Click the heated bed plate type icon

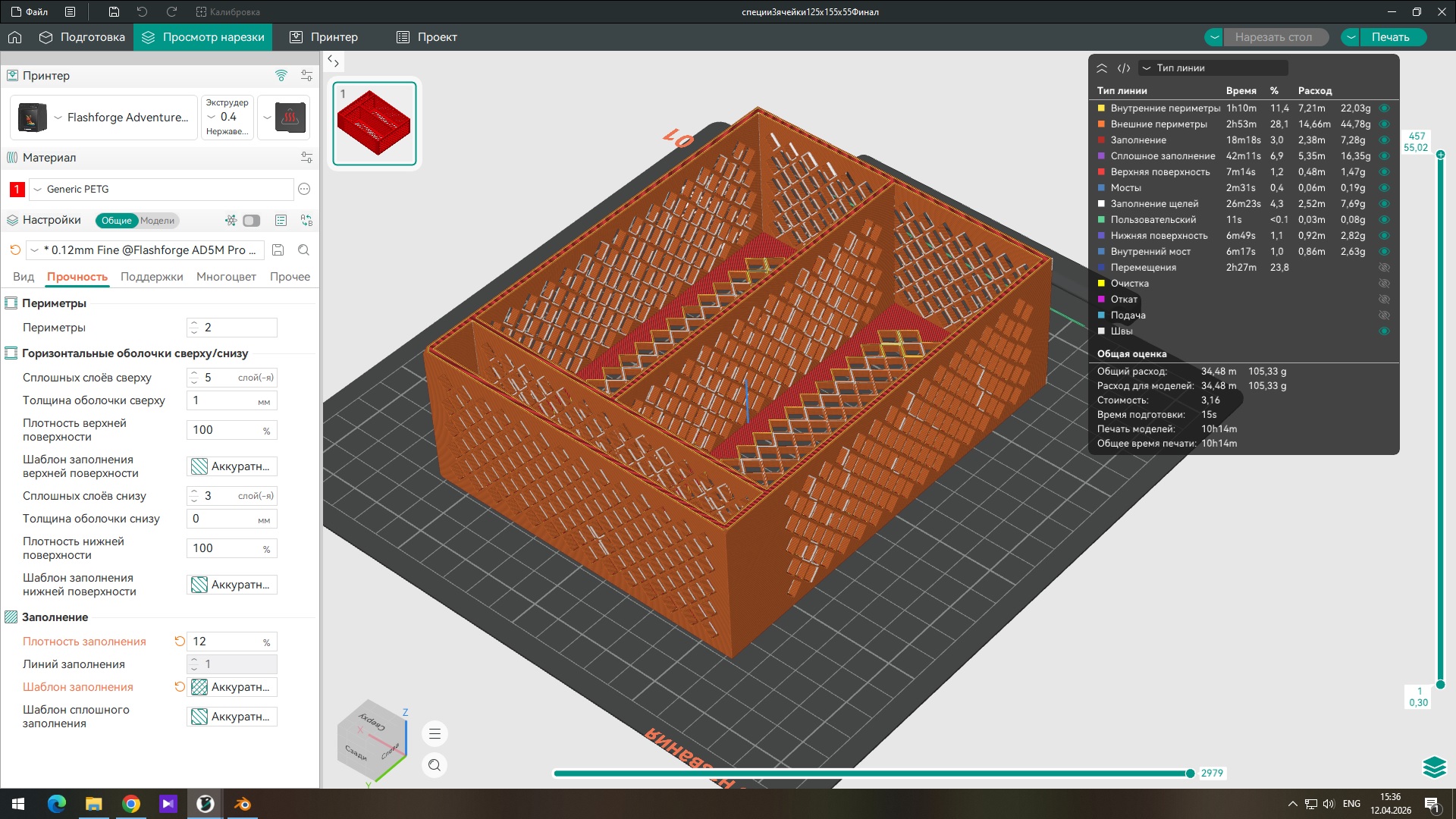coord(290,118)
